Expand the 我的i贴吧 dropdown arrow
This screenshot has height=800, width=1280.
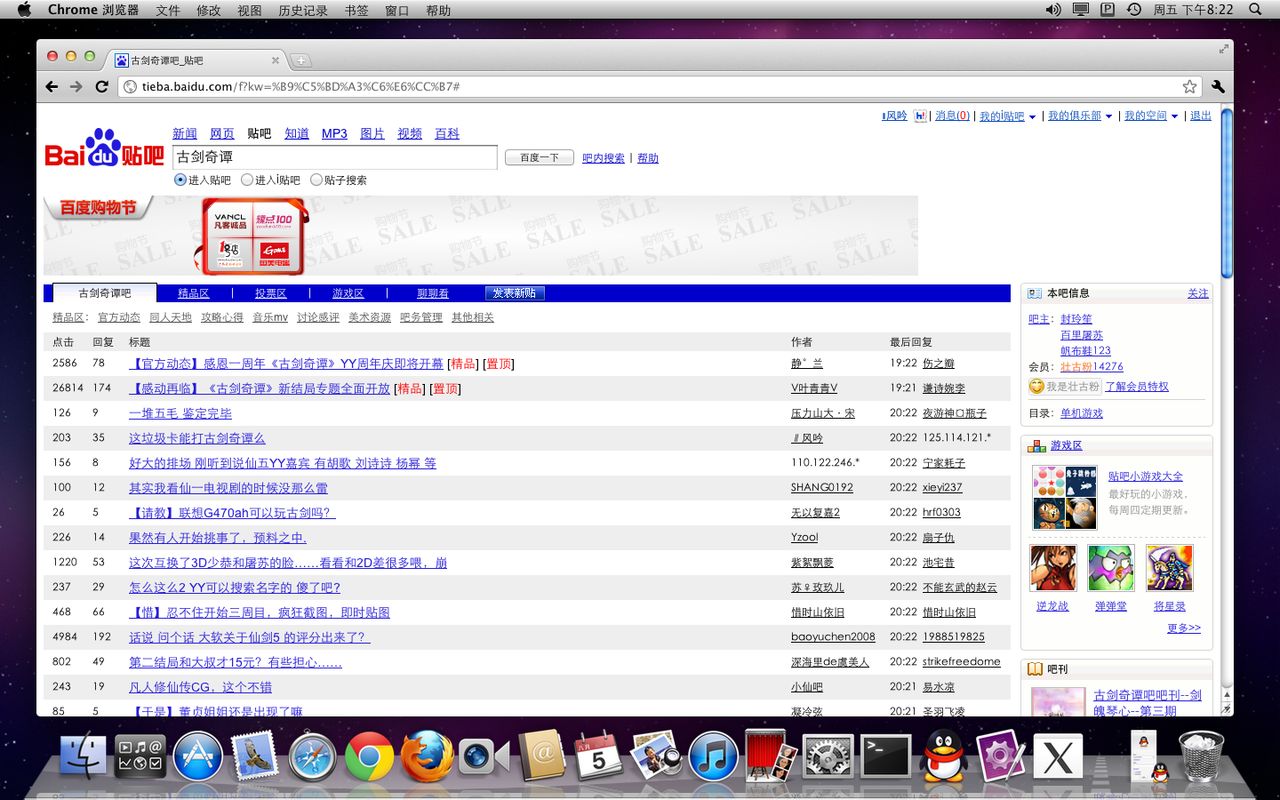1032,117
